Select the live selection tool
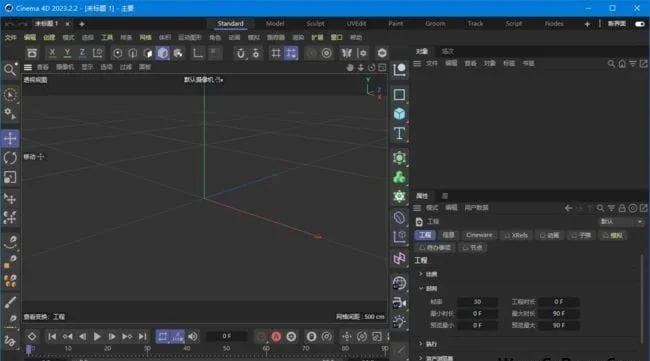650x361 pixels. pos(10,95)
